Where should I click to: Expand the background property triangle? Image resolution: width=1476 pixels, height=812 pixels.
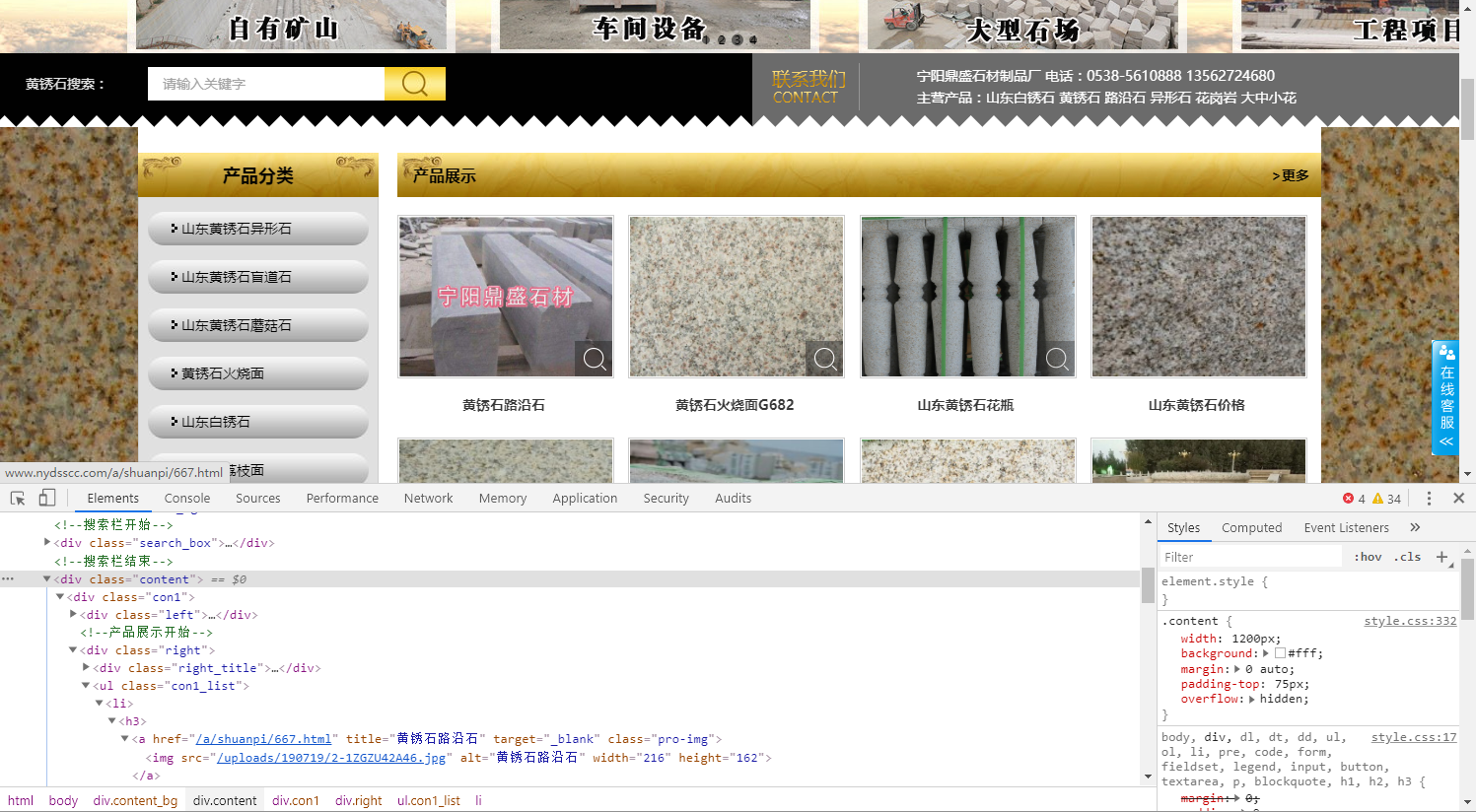coord(1267,653)
